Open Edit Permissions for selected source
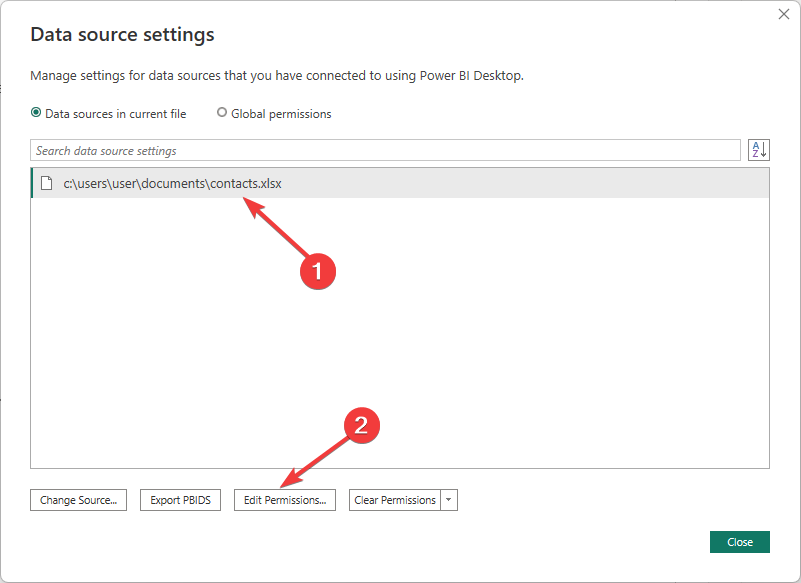801x583 pixels. click(285, 500)
